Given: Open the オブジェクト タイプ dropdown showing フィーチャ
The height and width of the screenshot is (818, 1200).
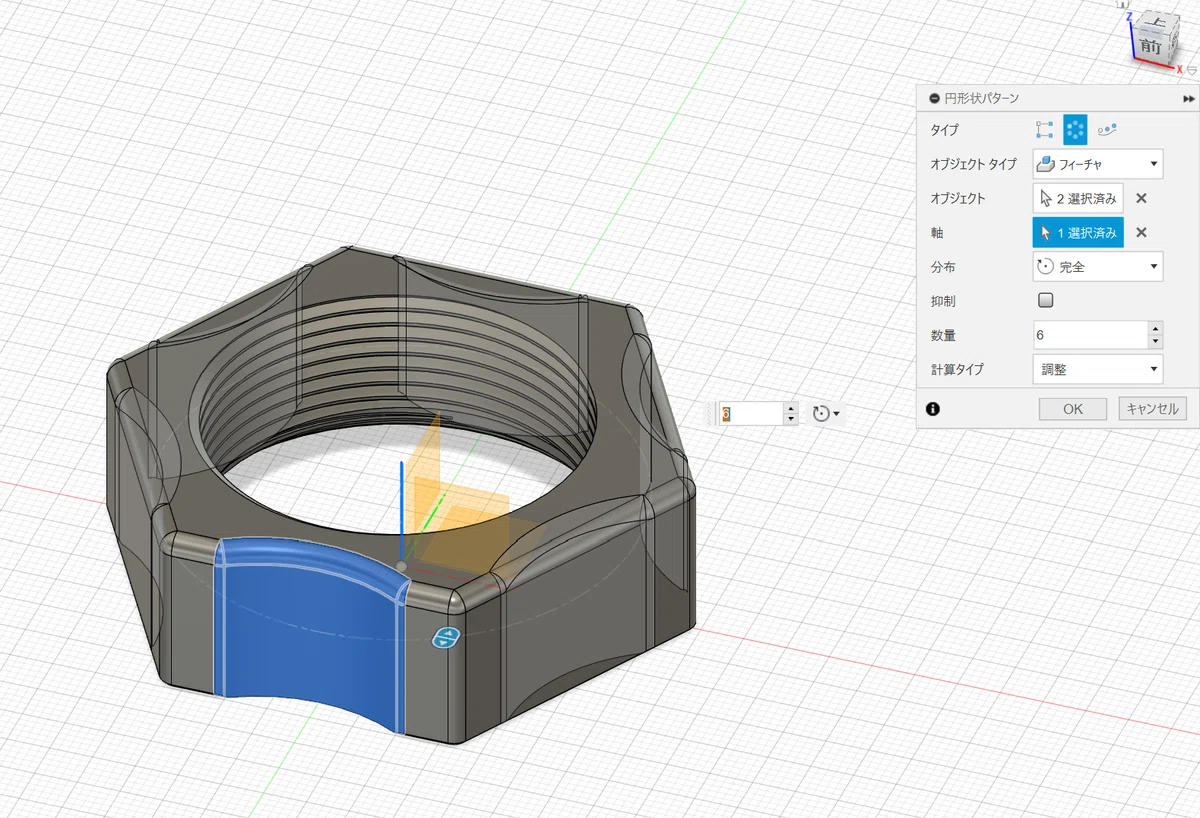Looking at the screenshot, I should [1098, 164].
